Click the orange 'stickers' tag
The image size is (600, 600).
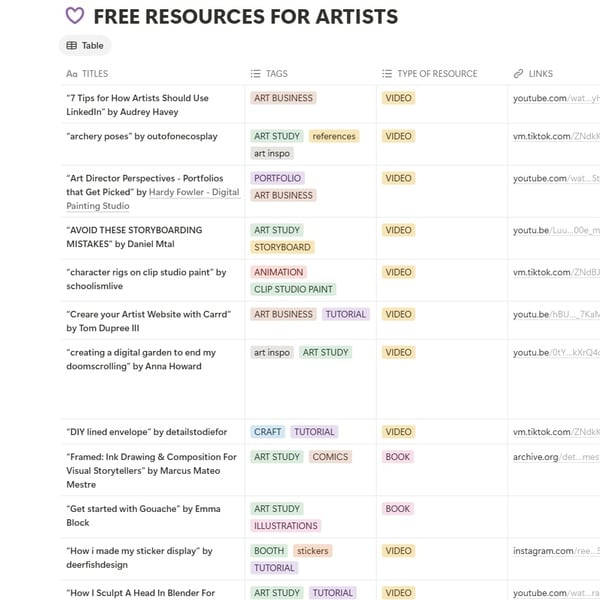pos(313,551)
